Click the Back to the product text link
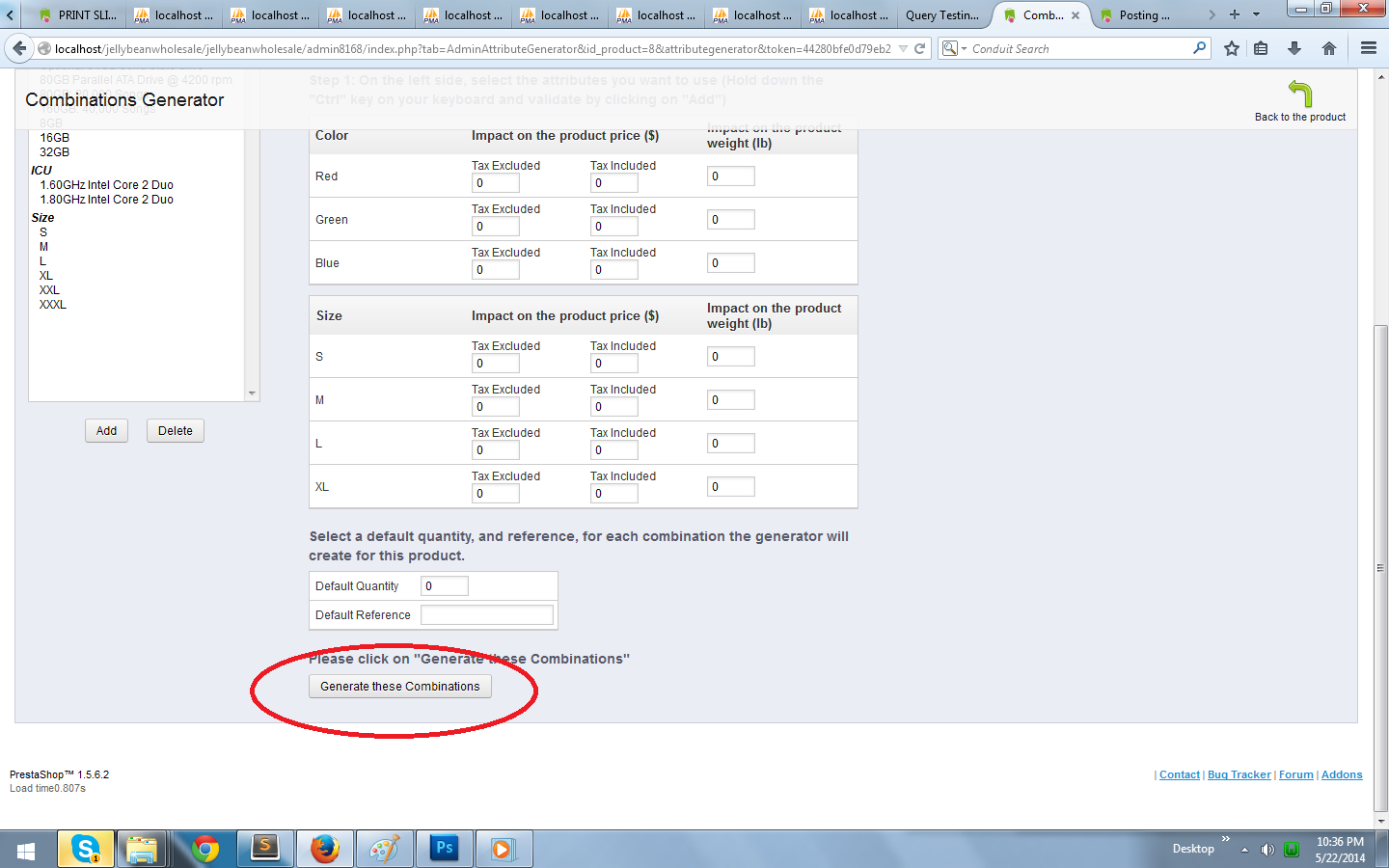Viewport: 1389px width, 868px height. [x=1300, y=117]
